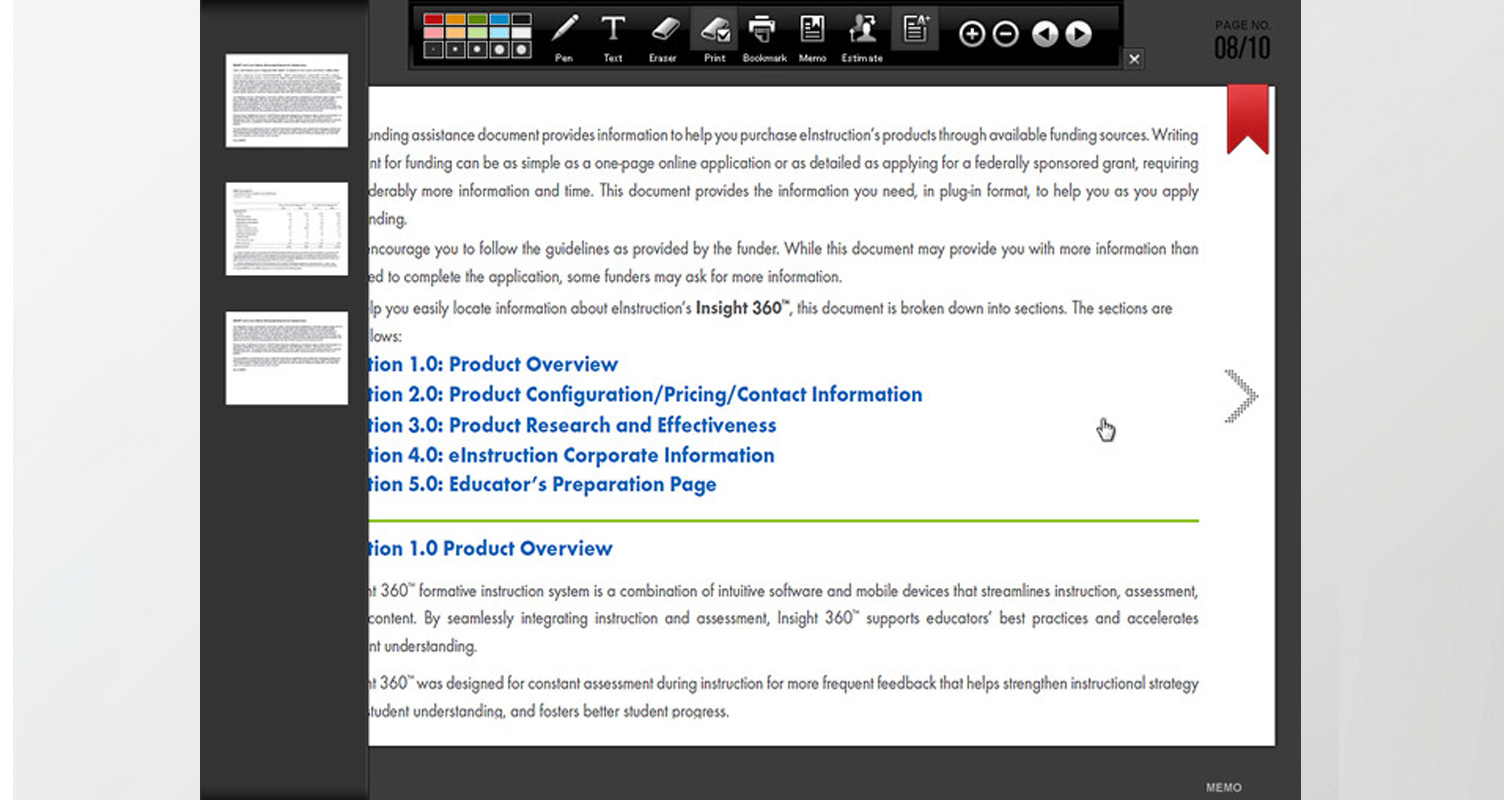This screenshot has height=800, width=1504.
Task: Open the 5.0 Educator's Preparation Page link
Action: (x=543, y=485)
